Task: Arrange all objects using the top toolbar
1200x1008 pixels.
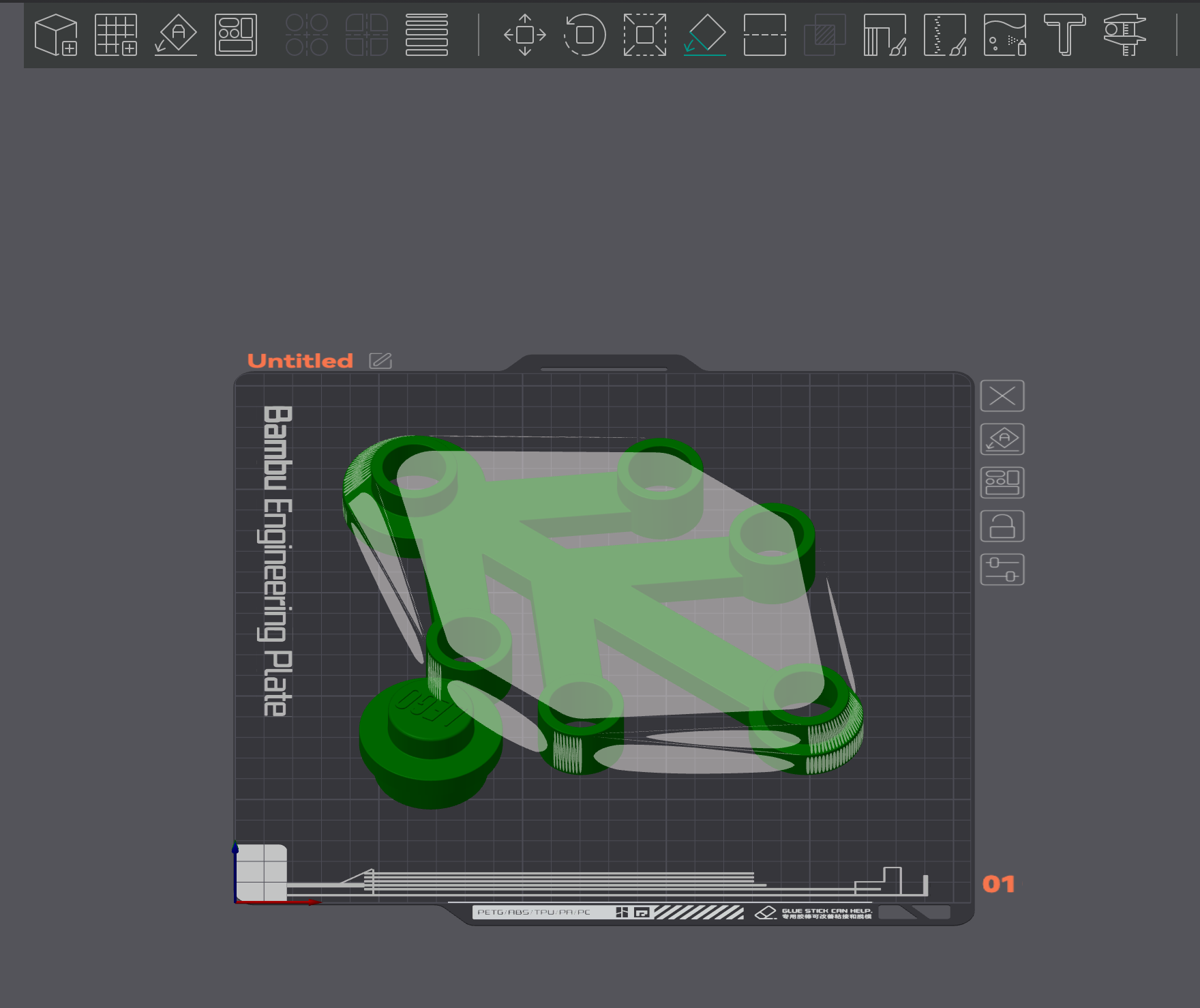Action: tap(236, 35)
